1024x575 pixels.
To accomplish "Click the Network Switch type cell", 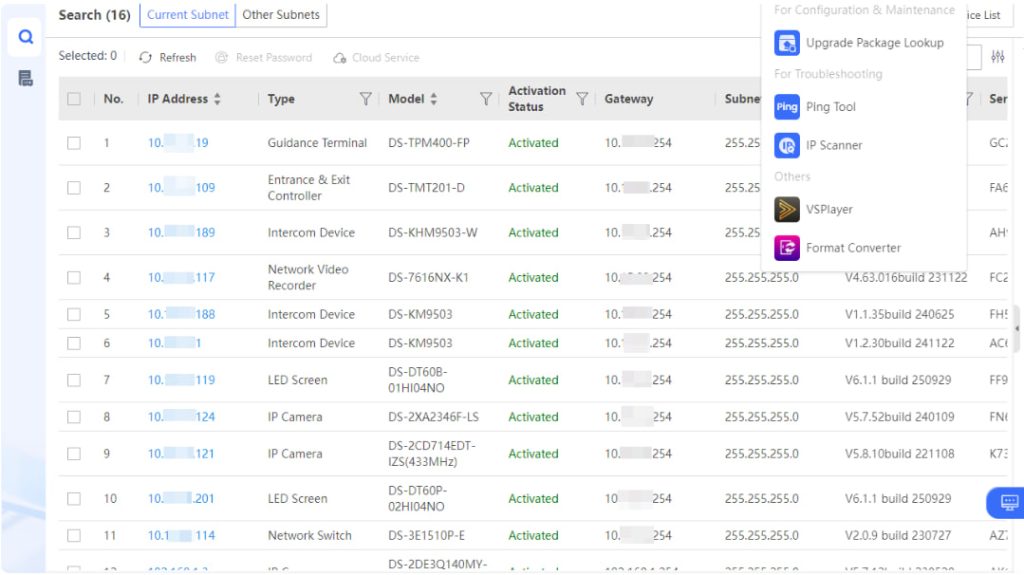I will point(310,536).
